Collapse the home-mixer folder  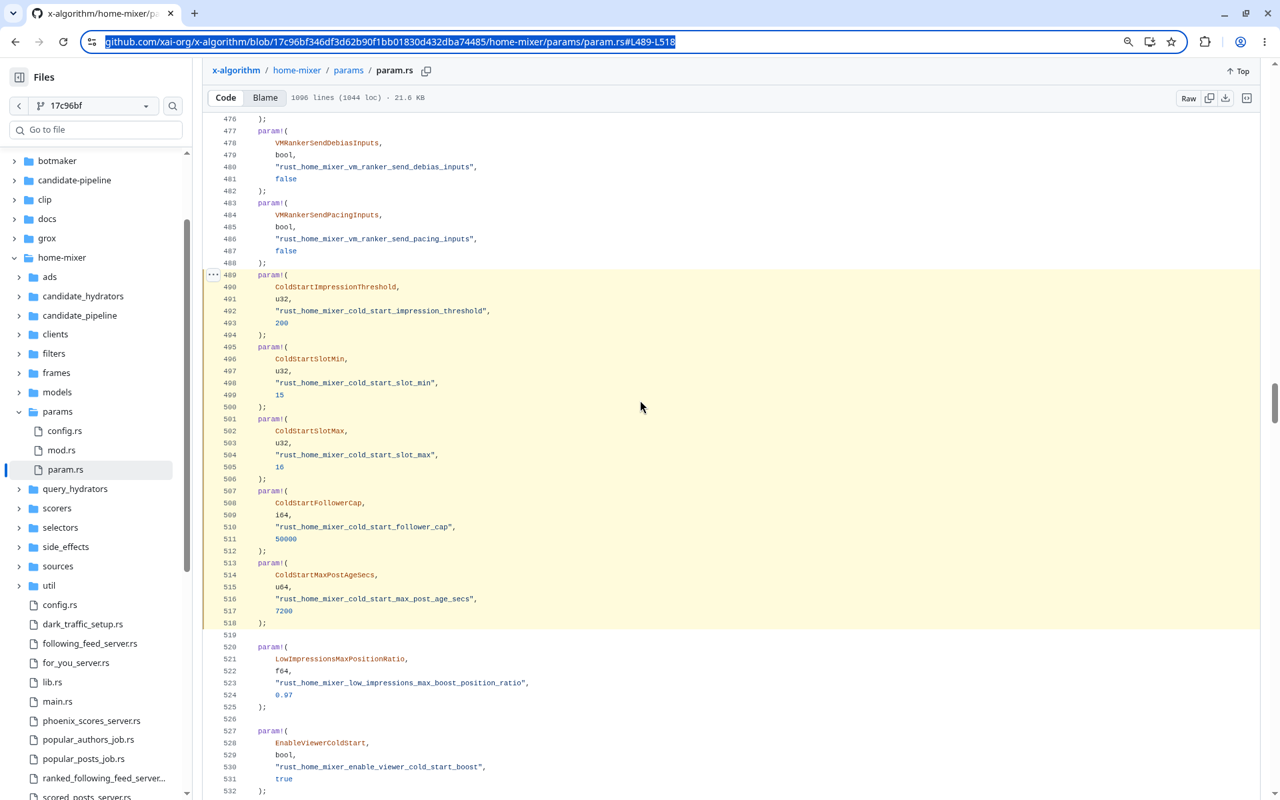click(14, 258)
